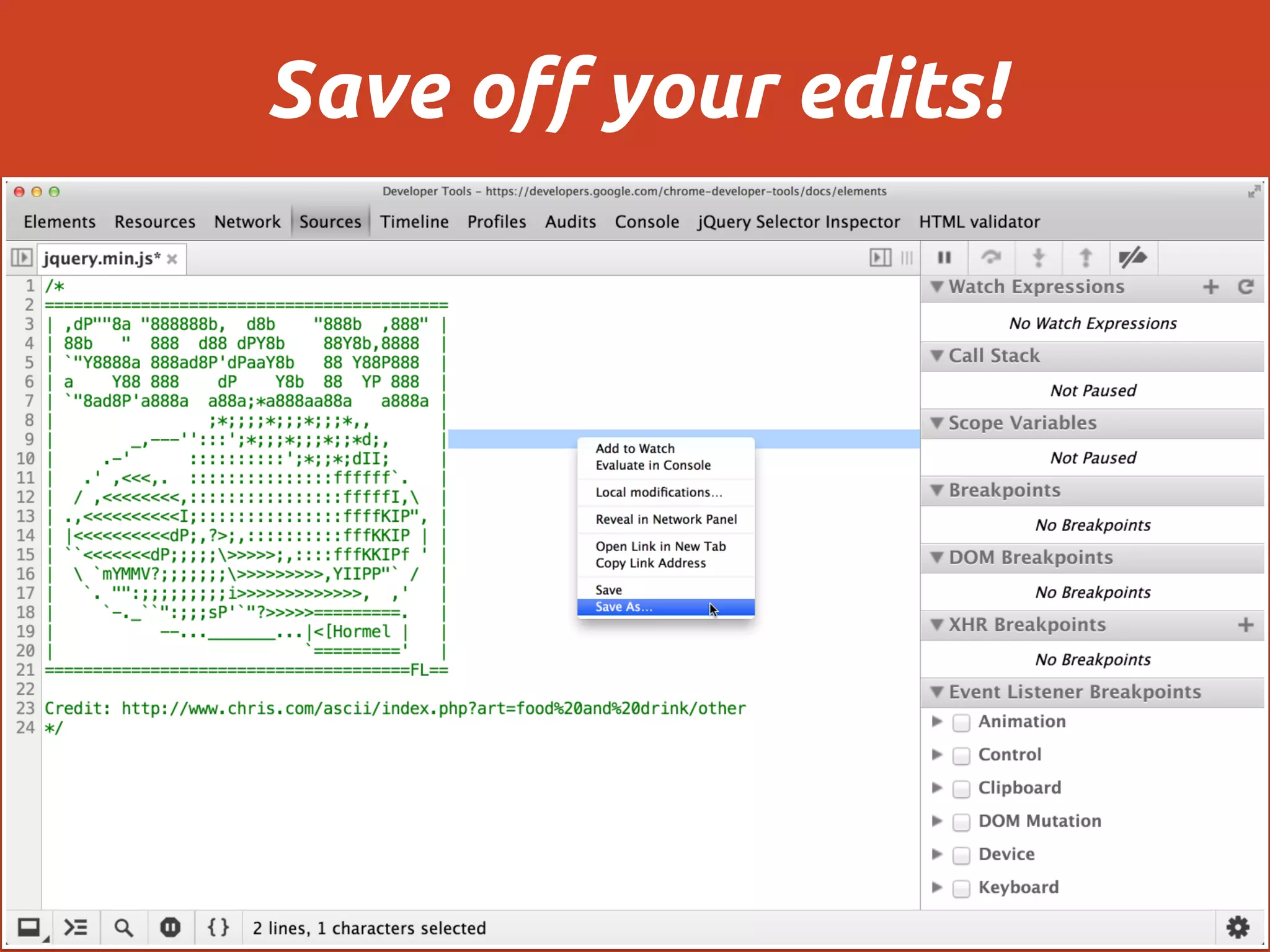Image resolution: width=1270 pixels, height=952 pixels.
Task: Enable Device event listener breakpoints
Action: [961, 855]
